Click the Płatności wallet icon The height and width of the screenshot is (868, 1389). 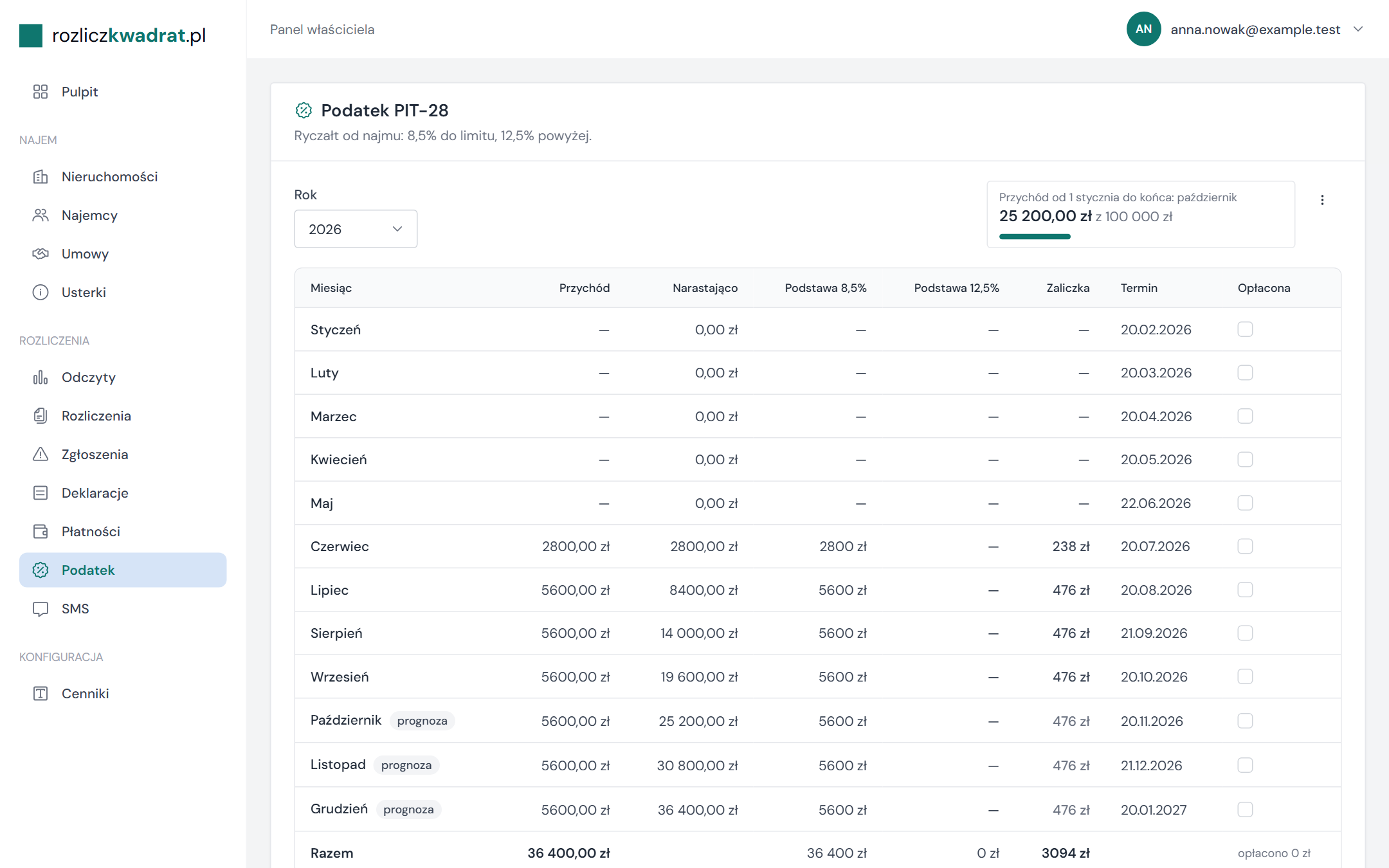click(41, 532)
